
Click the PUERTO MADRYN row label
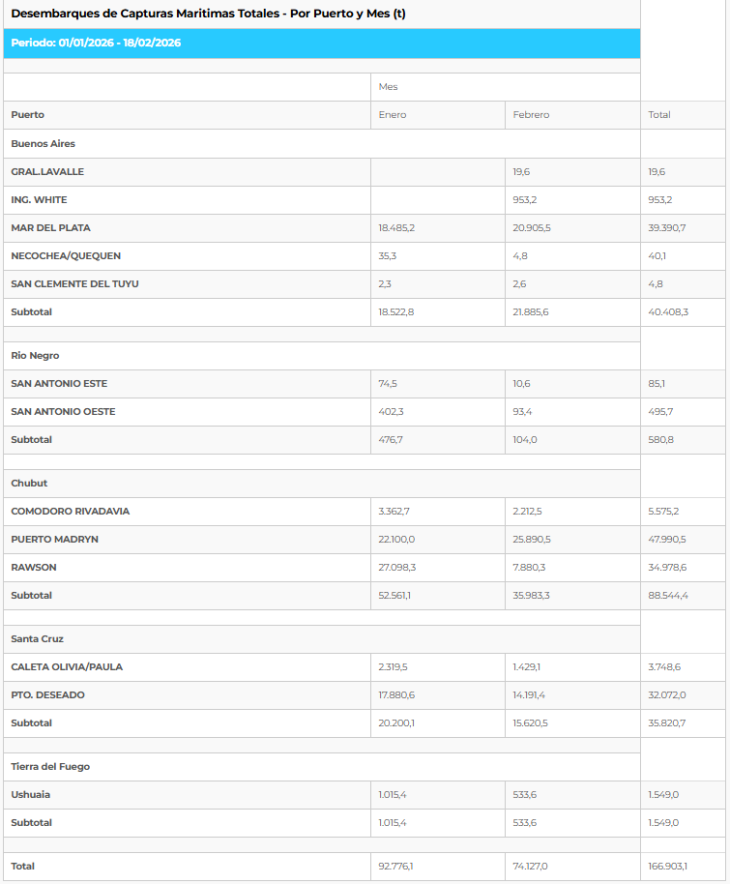(54, 540)
